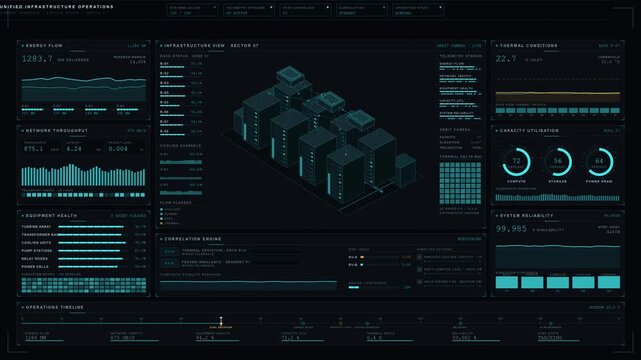Click the 1284 MW timeline readout
This screenshot has width=641, height=360.
click(36, 338)
